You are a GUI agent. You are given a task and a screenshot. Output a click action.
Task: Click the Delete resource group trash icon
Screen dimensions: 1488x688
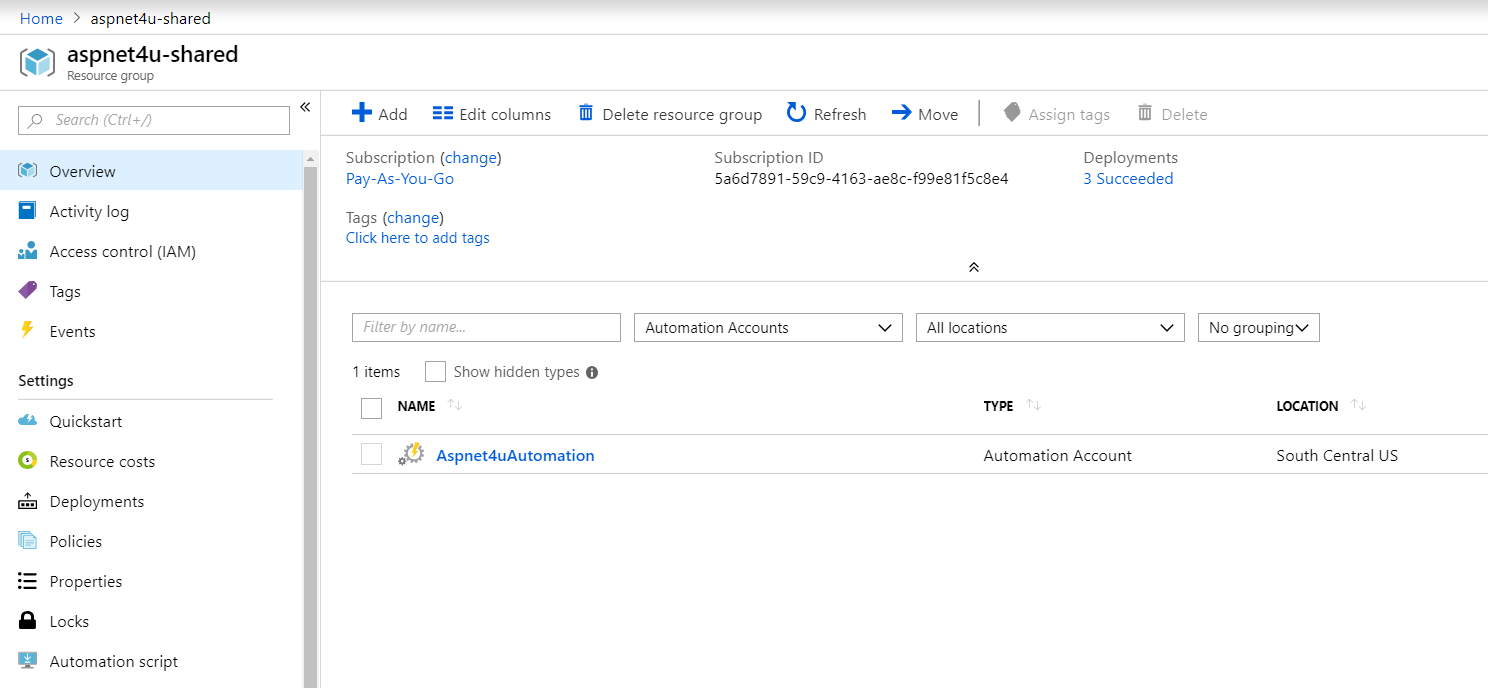click(x=586, y=113)
